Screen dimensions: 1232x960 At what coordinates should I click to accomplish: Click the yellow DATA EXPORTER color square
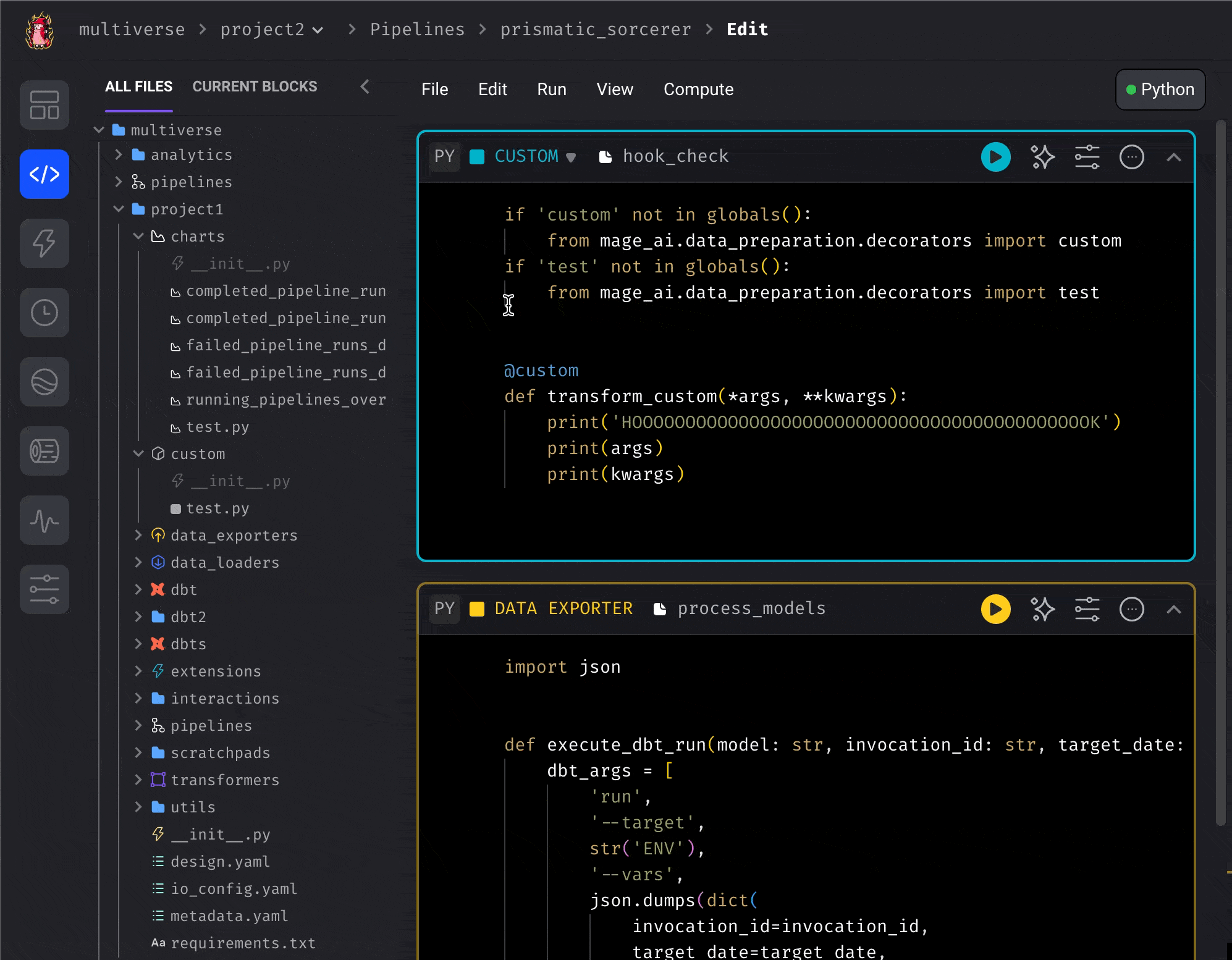click(477, 609)
